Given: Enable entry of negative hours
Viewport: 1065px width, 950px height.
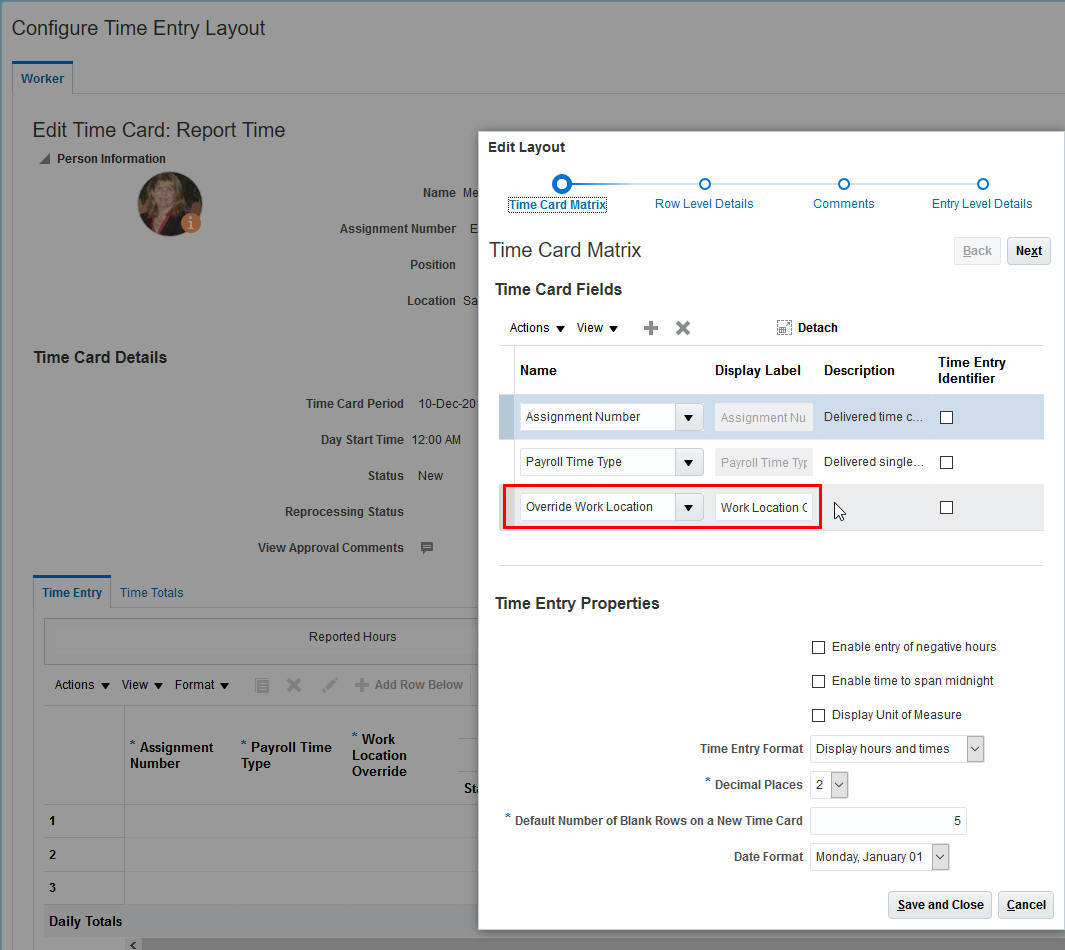Looking at the screenshot, I should pyautogui.click(x=818, y=647).
